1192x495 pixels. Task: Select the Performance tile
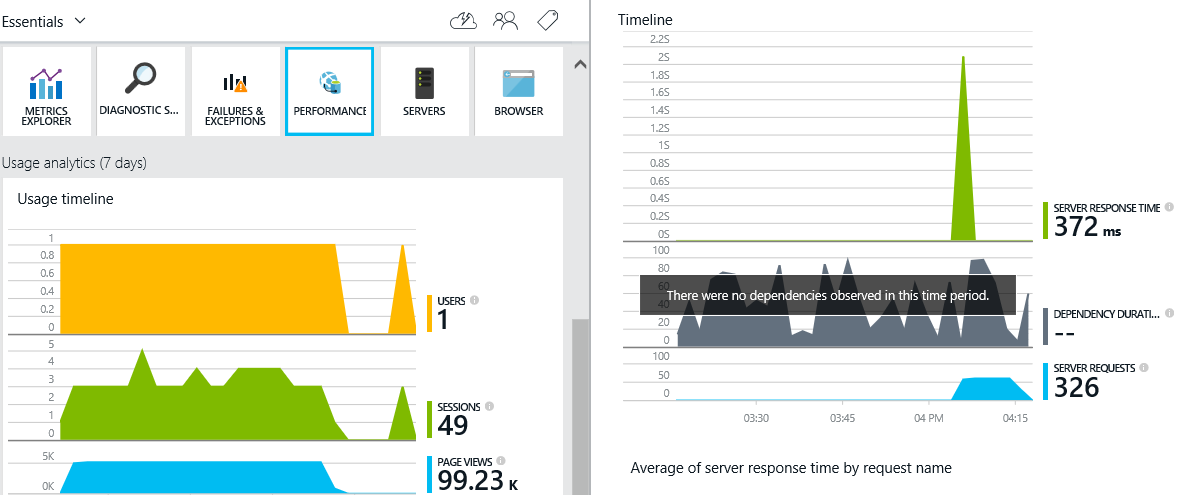(329, 92)
